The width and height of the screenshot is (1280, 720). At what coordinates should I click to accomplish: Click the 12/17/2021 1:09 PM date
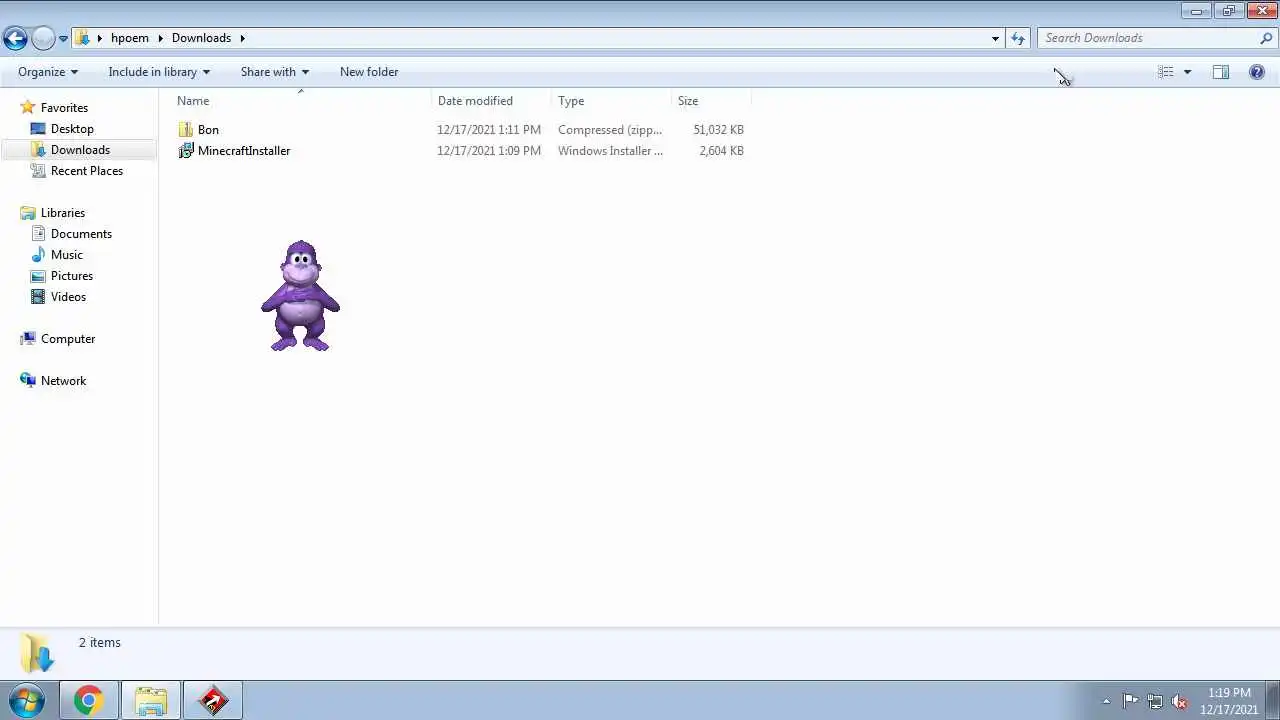pyautogui.click(x=489, y=151)
